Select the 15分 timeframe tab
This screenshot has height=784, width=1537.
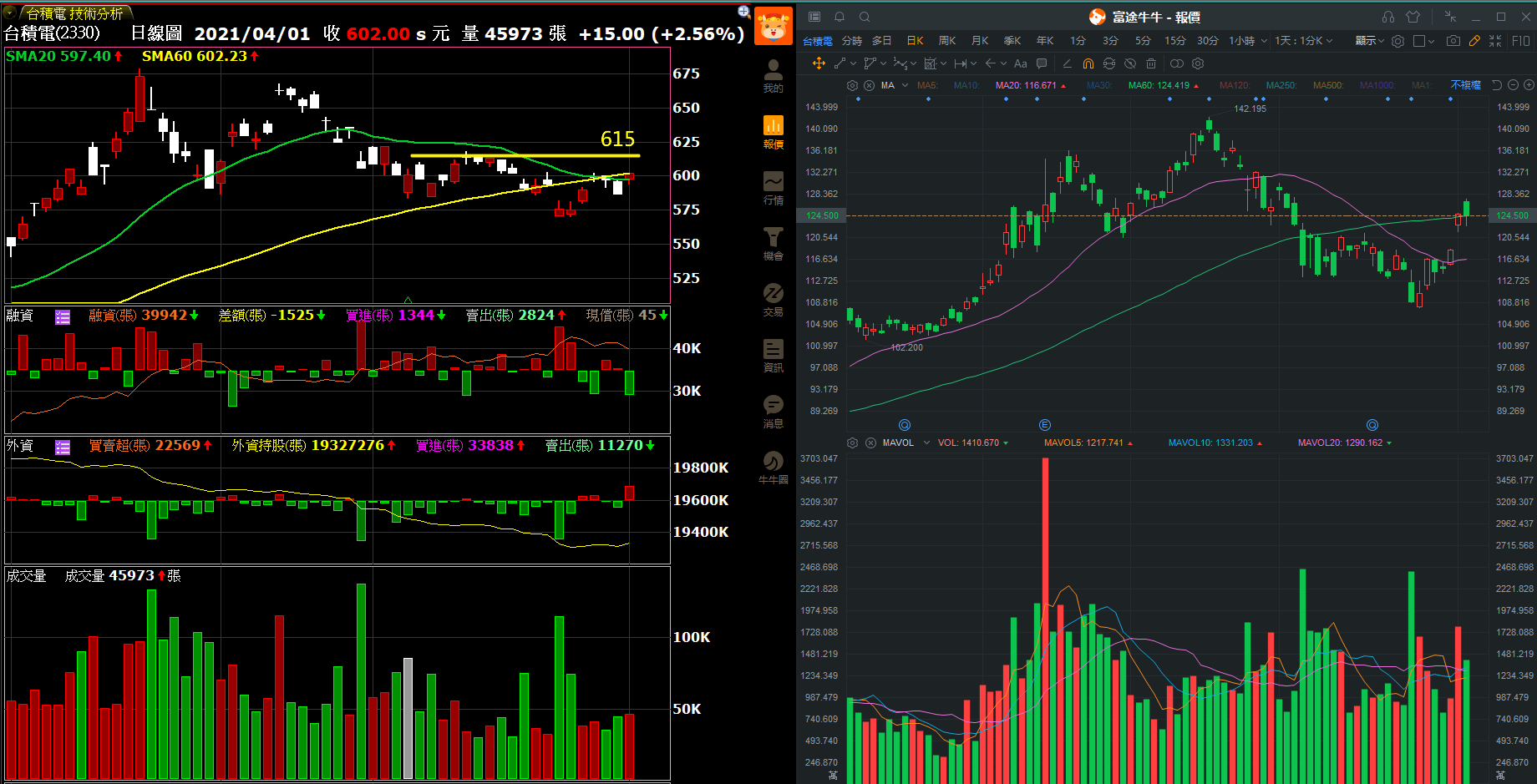pos(1175,40)
